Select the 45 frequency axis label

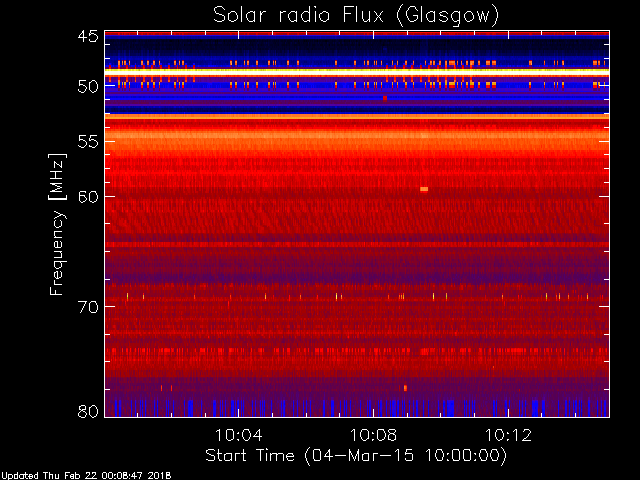(88, 37)
